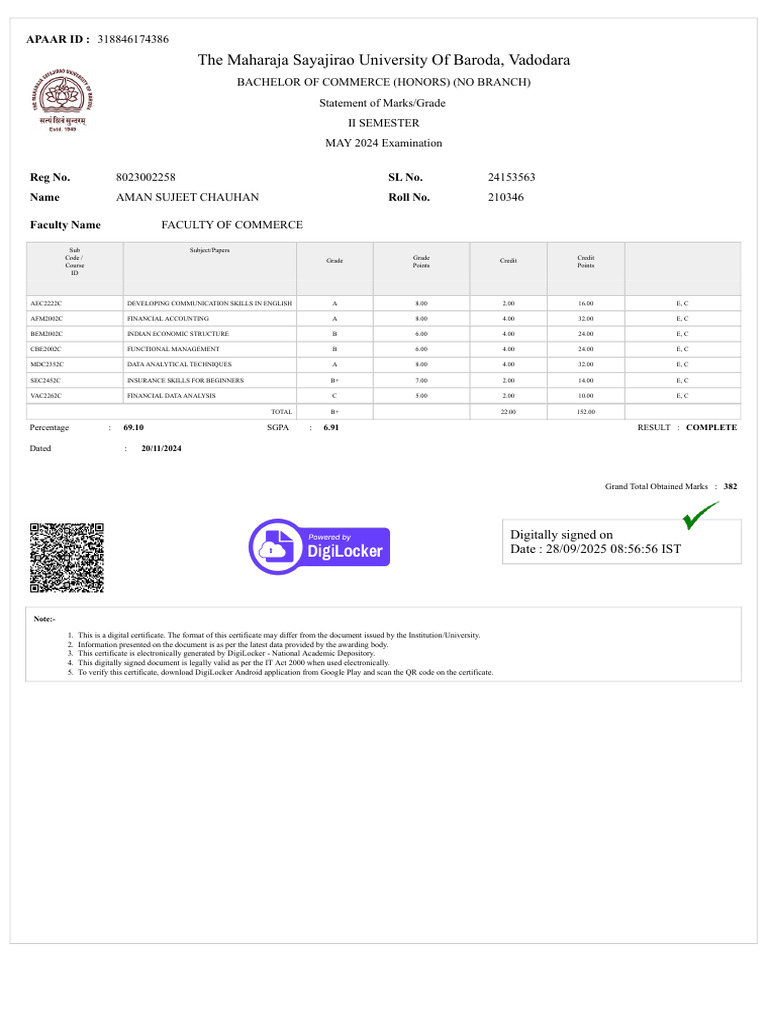
Task: Click the SGPA value 6.91
Action: click(x=331, y=427)
